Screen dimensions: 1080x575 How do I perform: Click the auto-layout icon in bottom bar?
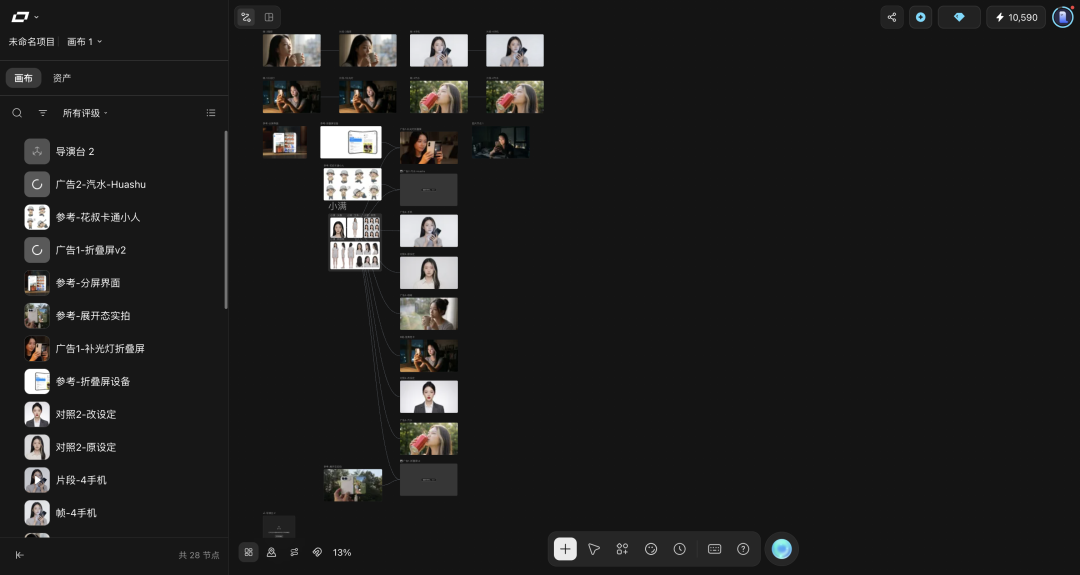tap(294, 552)
